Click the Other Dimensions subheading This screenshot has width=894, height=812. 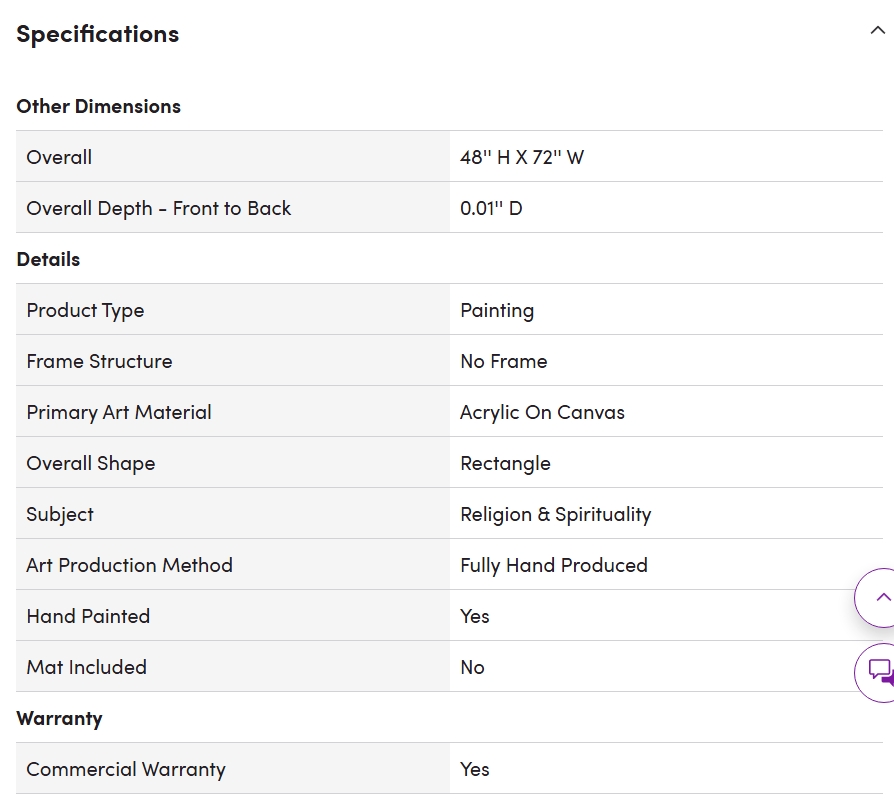pos(98,106)
